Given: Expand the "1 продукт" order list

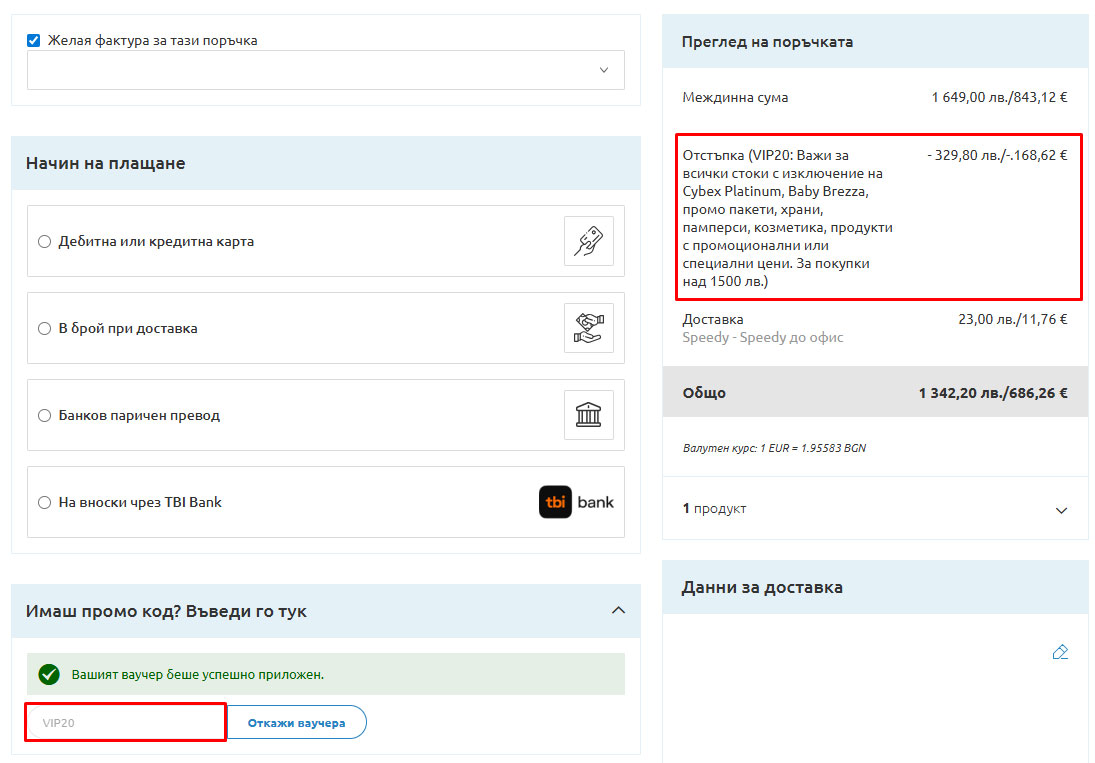Looking at the screenshot, I should coord(1061,510).
